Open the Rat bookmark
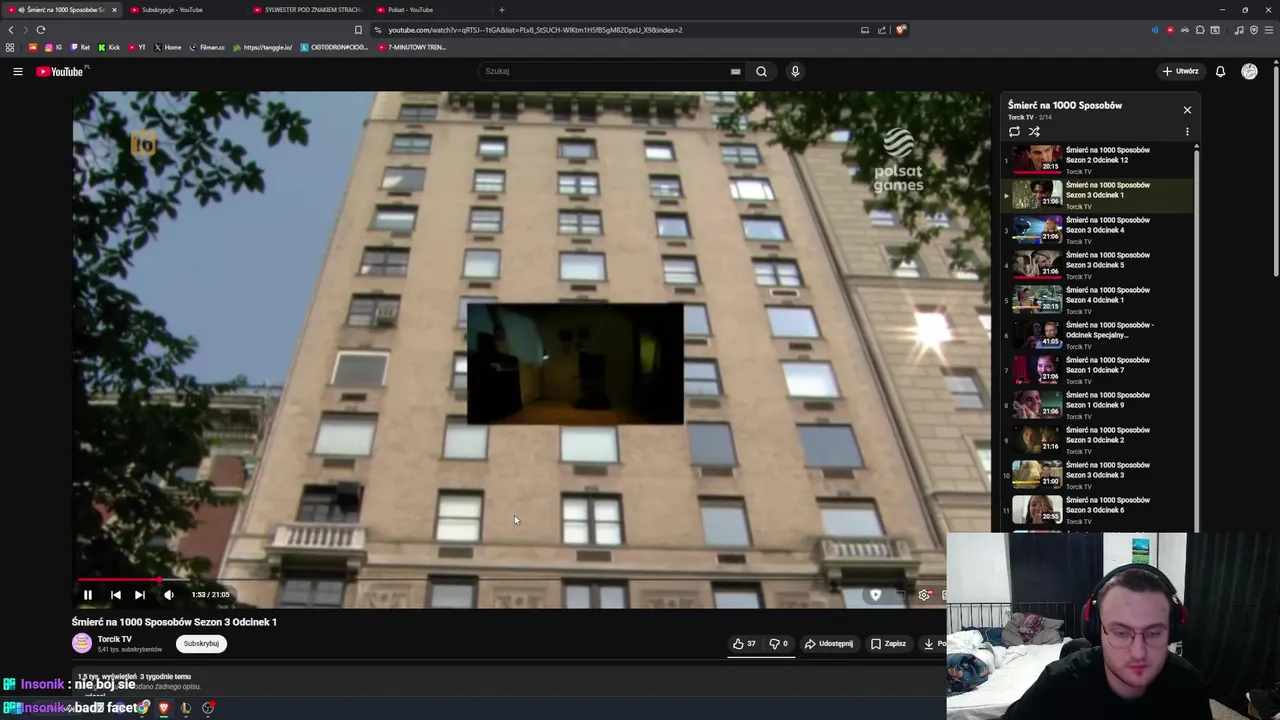 click(x=80, y=47)
